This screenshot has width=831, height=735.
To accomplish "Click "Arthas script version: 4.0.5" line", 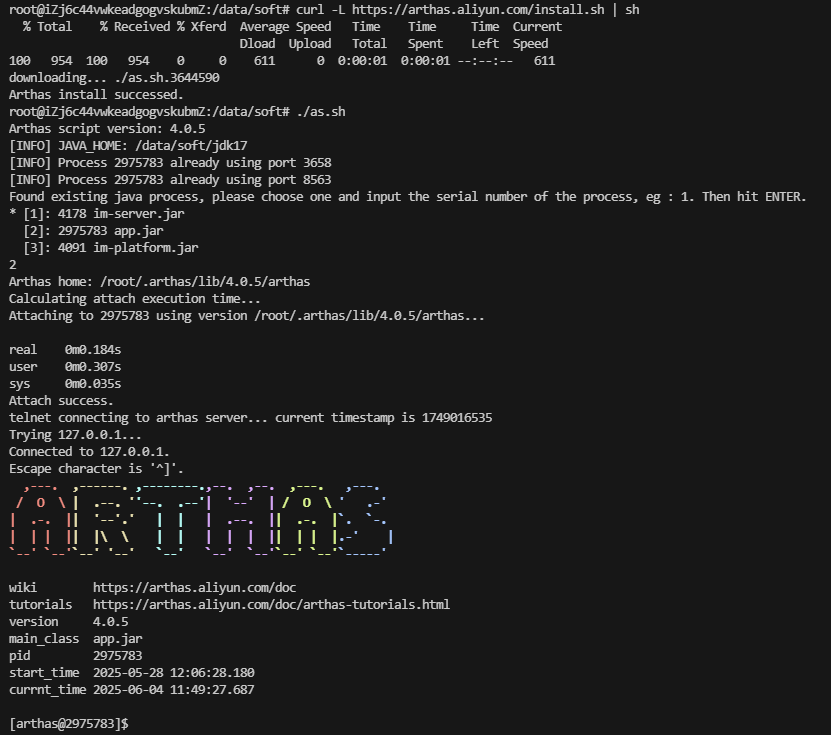I will pyautogui.click(x=107, y=128).
